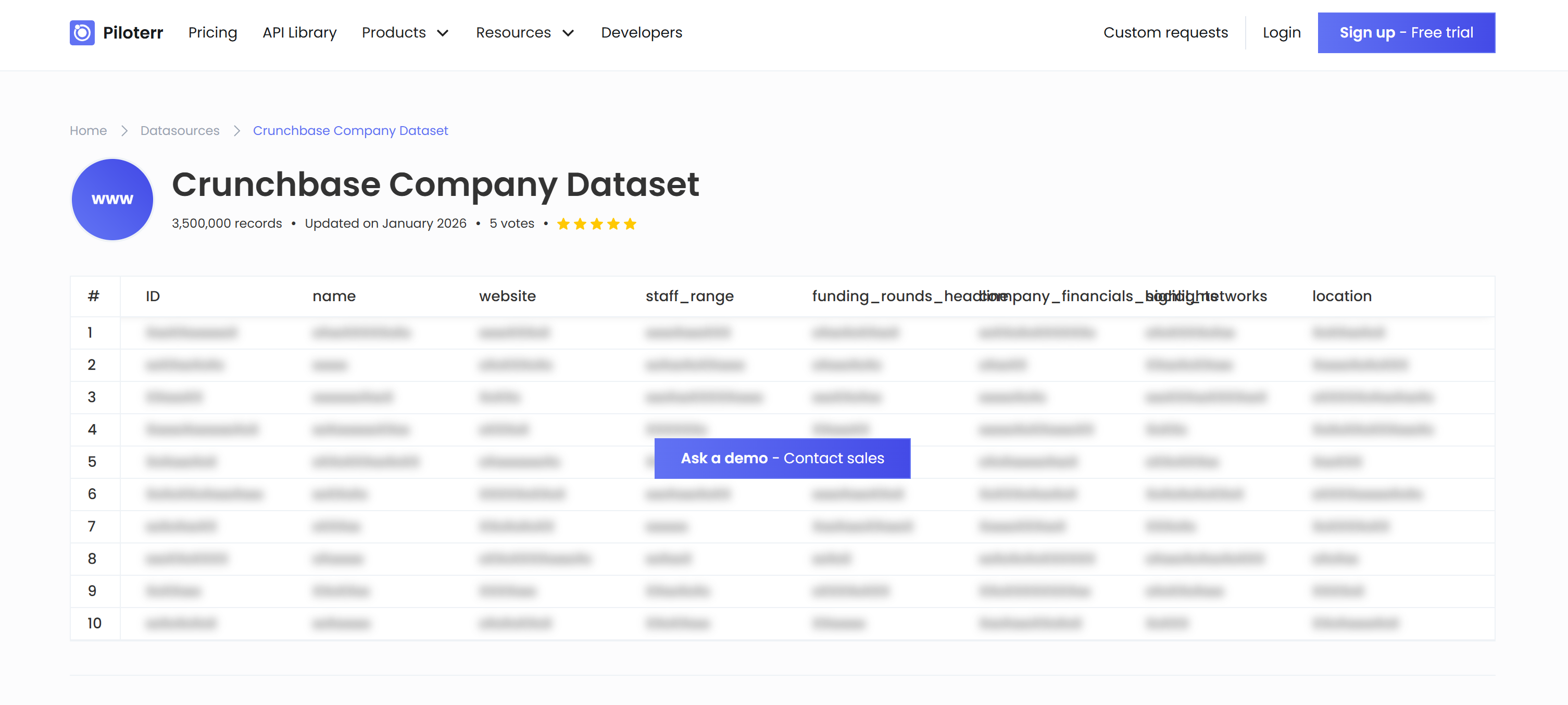Select the Pricing menu item
The width and height of the screenshot is (1568, 705).
(212, 32)
